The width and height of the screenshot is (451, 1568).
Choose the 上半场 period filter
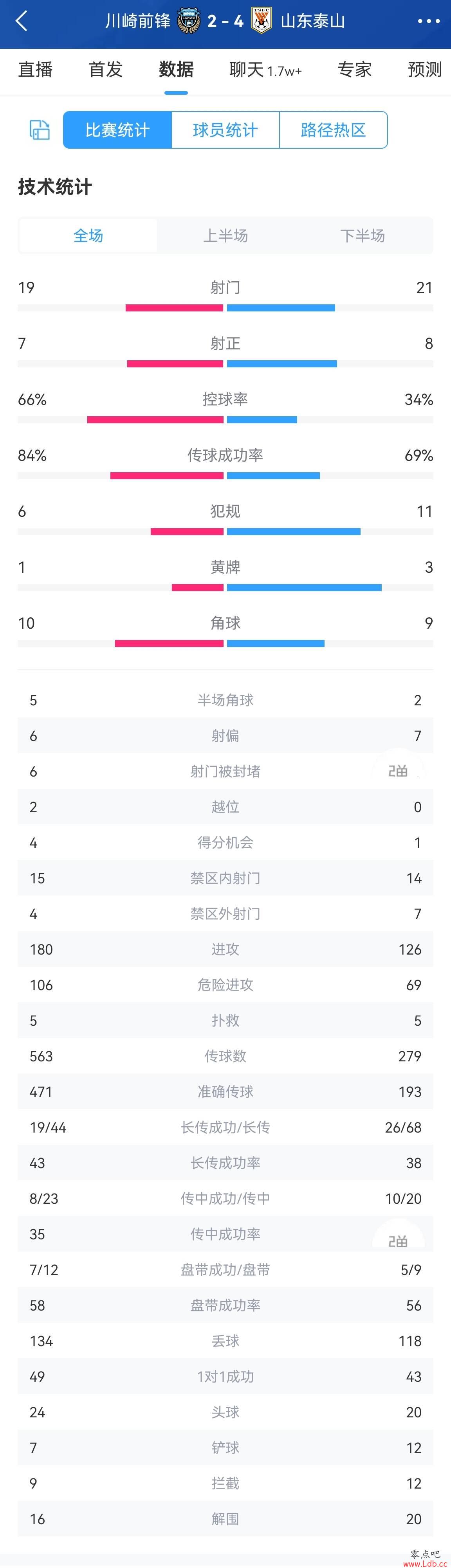click(225, 236)
